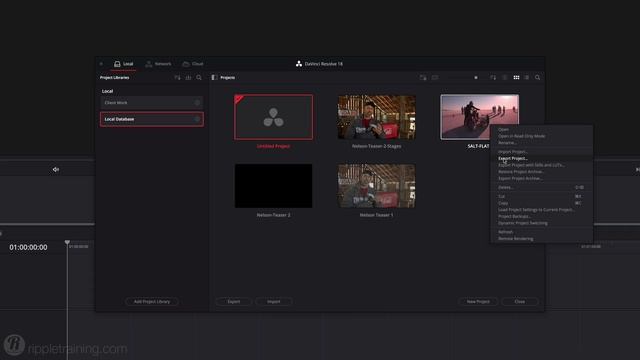Click the New Project button
Image resolution: width=640 pixels, height=360 pixels.
pos(478,302)
